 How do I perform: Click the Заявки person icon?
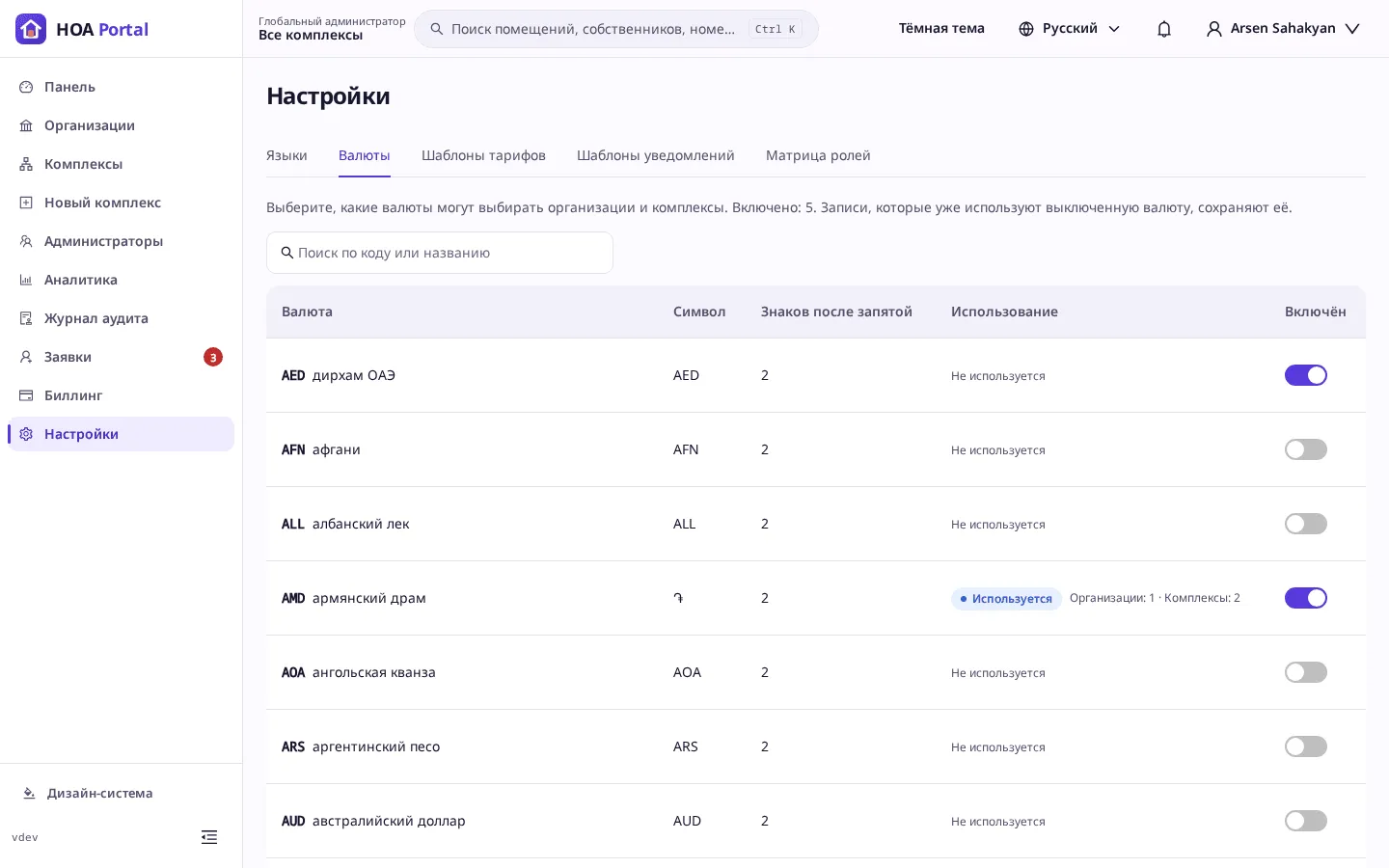26,357
